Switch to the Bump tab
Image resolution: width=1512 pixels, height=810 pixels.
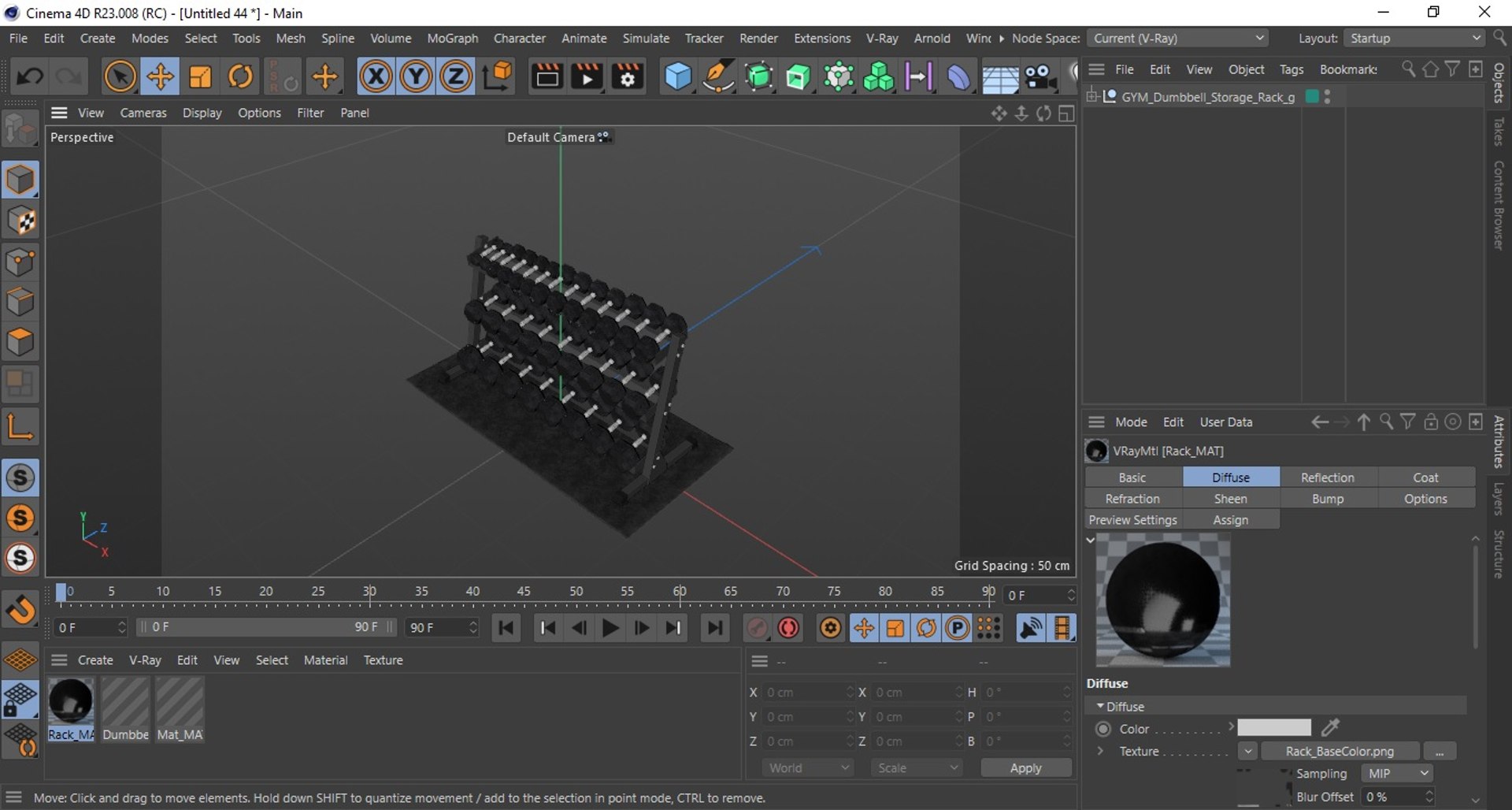tap(1328, 499)
